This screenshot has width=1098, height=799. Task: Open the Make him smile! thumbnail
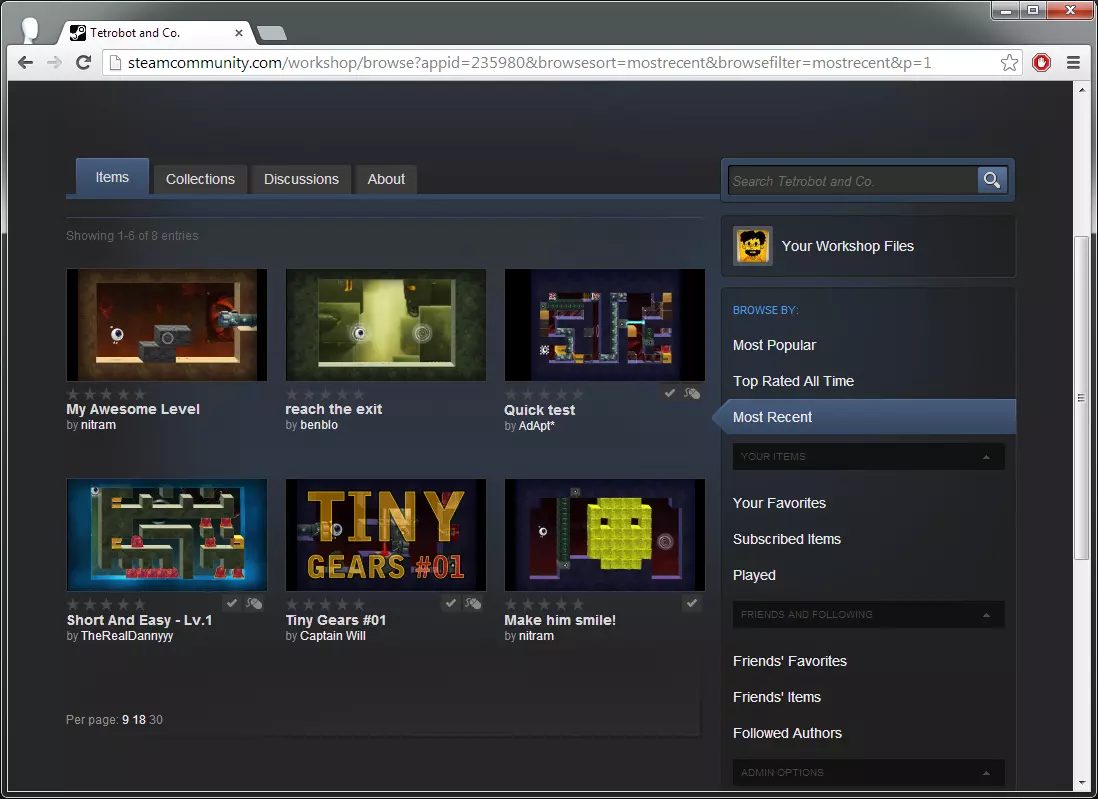[605, 535]
